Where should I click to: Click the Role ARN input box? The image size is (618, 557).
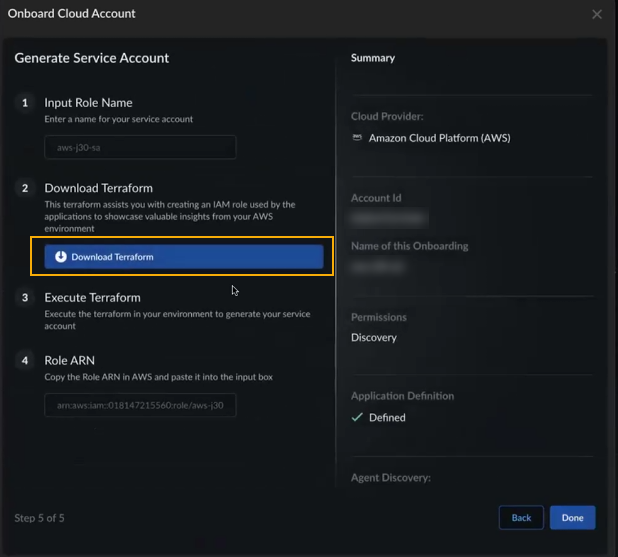click(140, 406)
